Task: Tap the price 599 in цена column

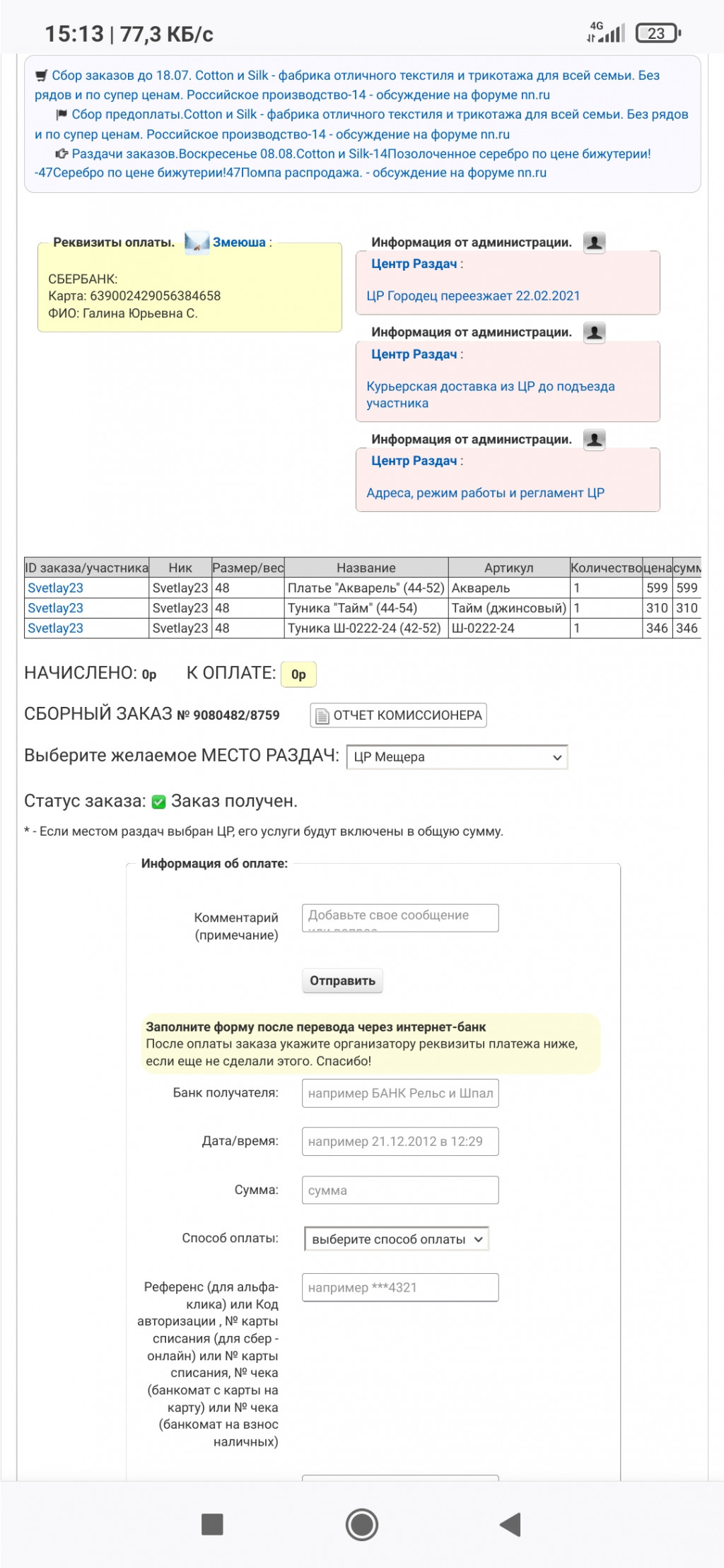Action: (x=657, y=587)
